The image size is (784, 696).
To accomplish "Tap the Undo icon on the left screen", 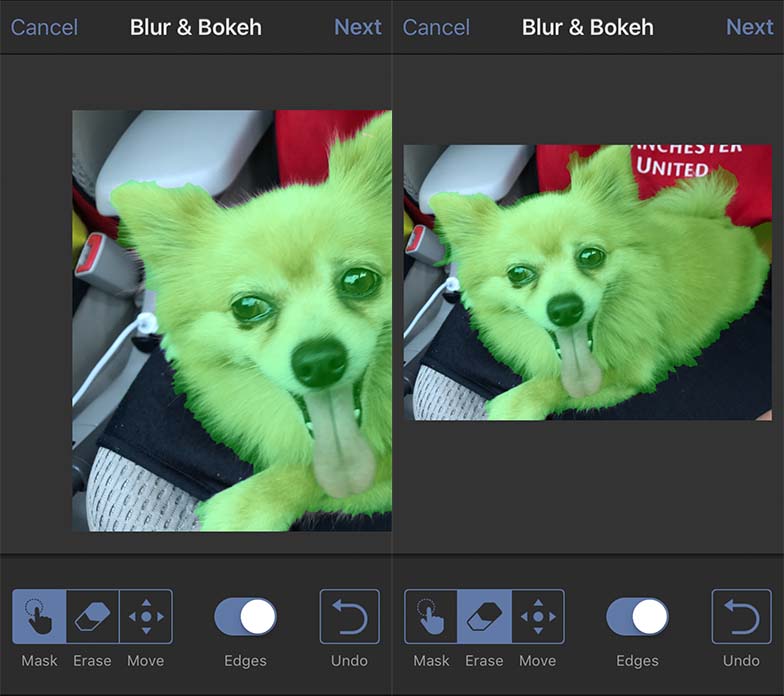I will point(349,617).
